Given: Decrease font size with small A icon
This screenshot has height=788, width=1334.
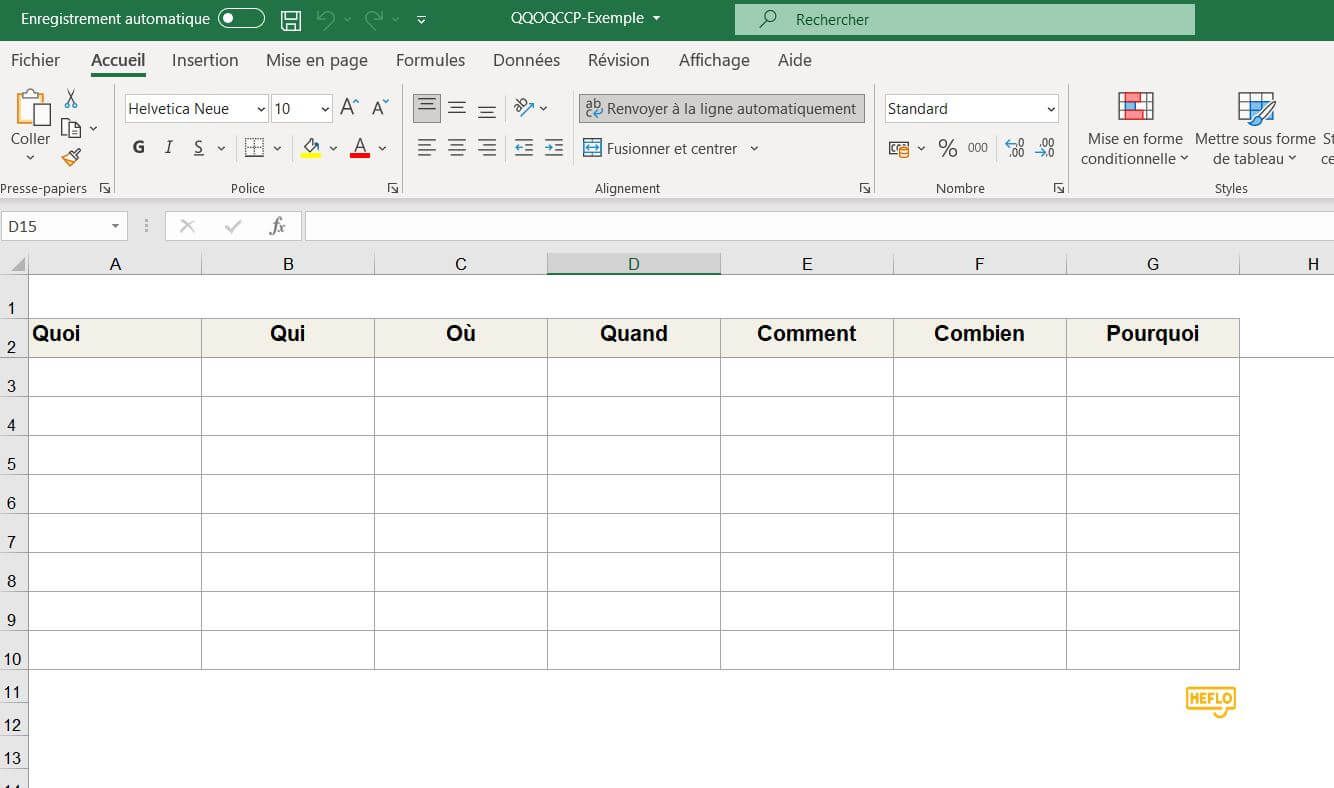Looking at the screenshot, I should point(380,108).
